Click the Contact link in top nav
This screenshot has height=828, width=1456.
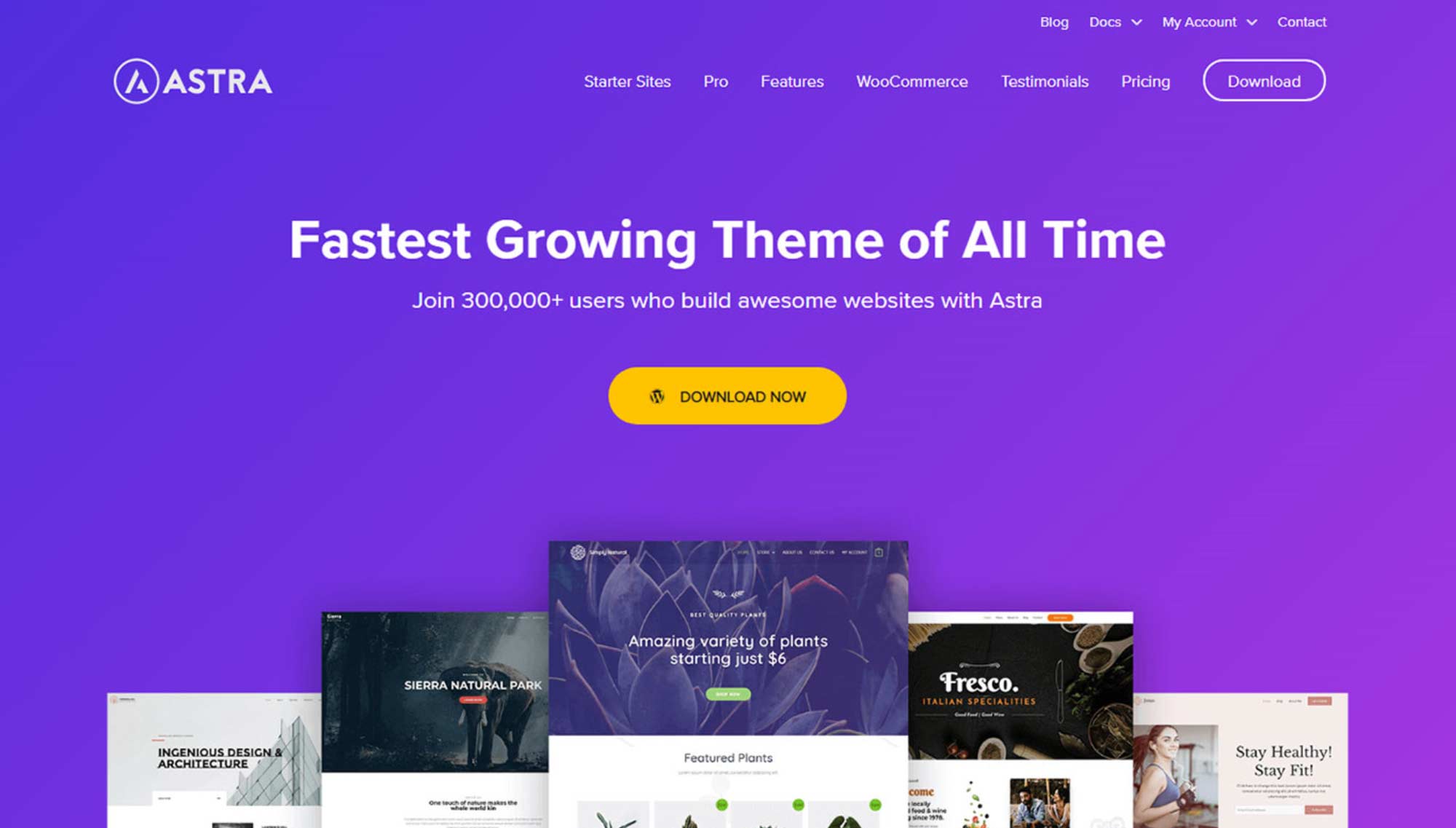[x=1303, y=21]
